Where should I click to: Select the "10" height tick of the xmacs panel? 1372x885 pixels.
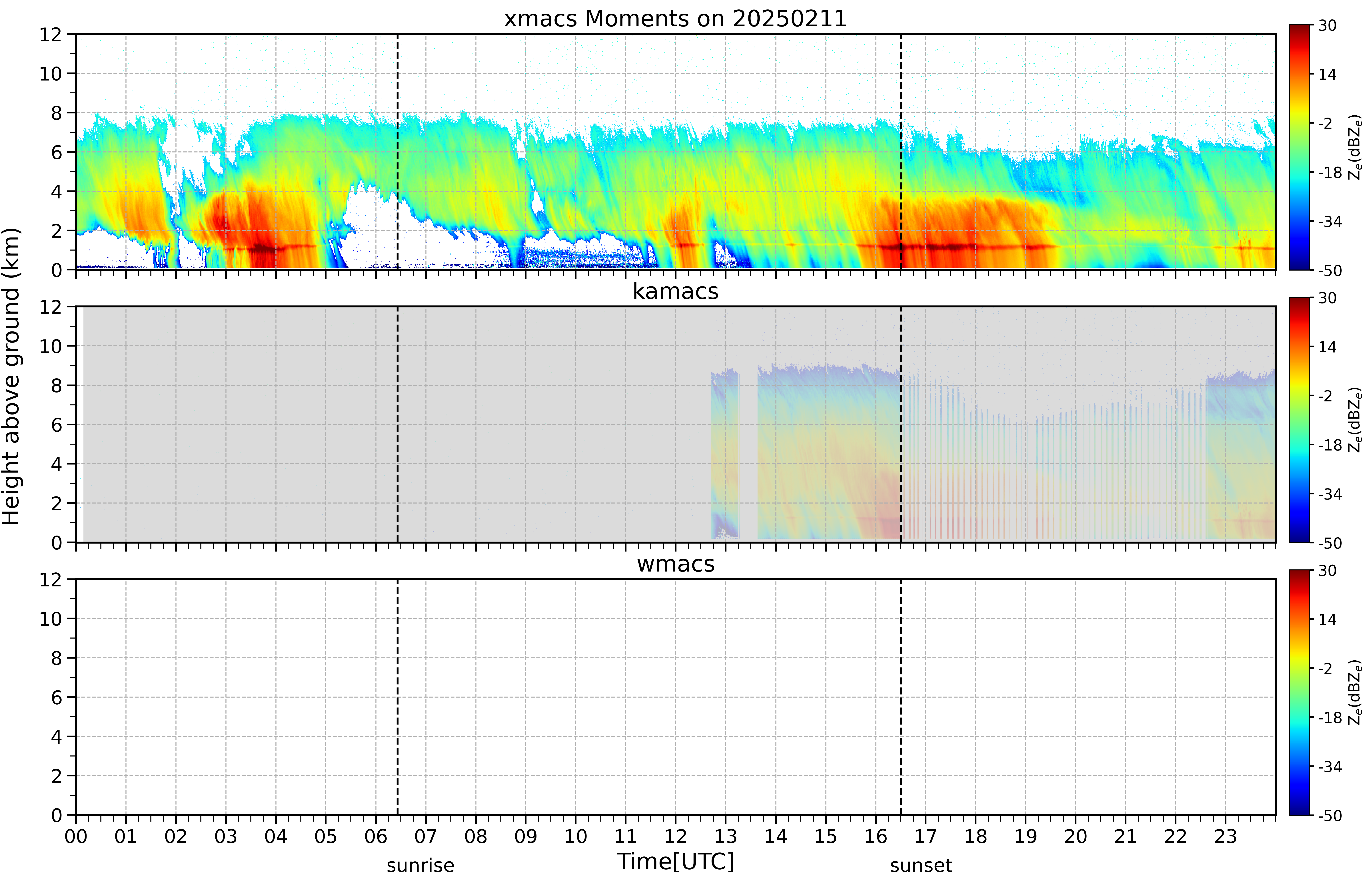tap(51, 74)
